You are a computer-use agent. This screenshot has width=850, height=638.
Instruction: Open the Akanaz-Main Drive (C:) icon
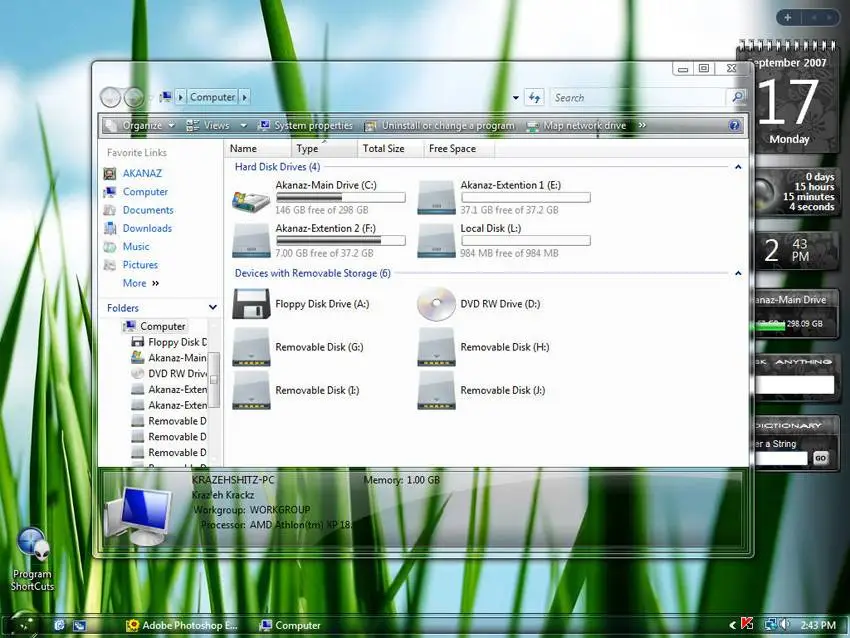[251, 200]
